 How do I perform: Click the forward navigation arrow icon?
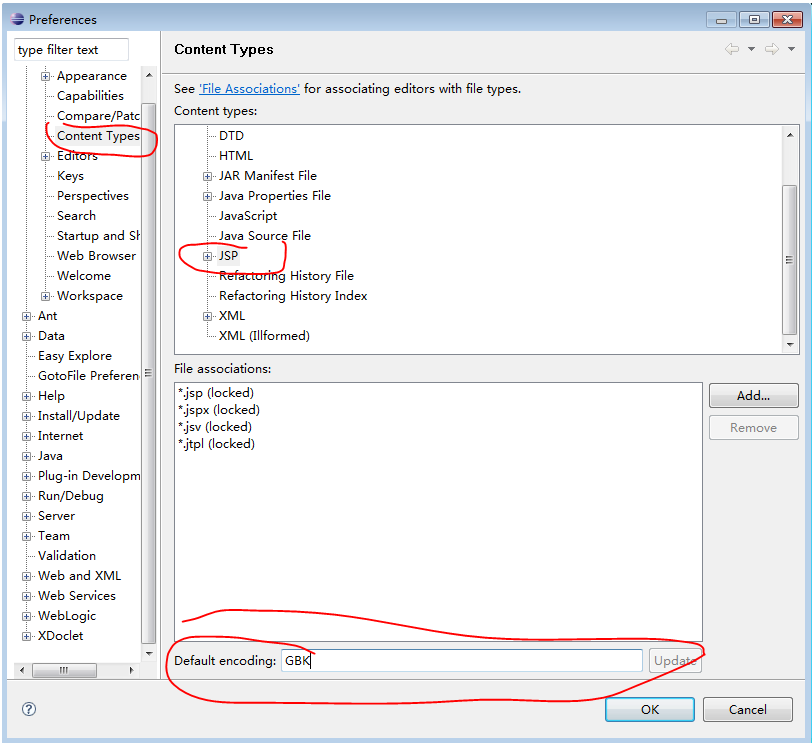771,50
